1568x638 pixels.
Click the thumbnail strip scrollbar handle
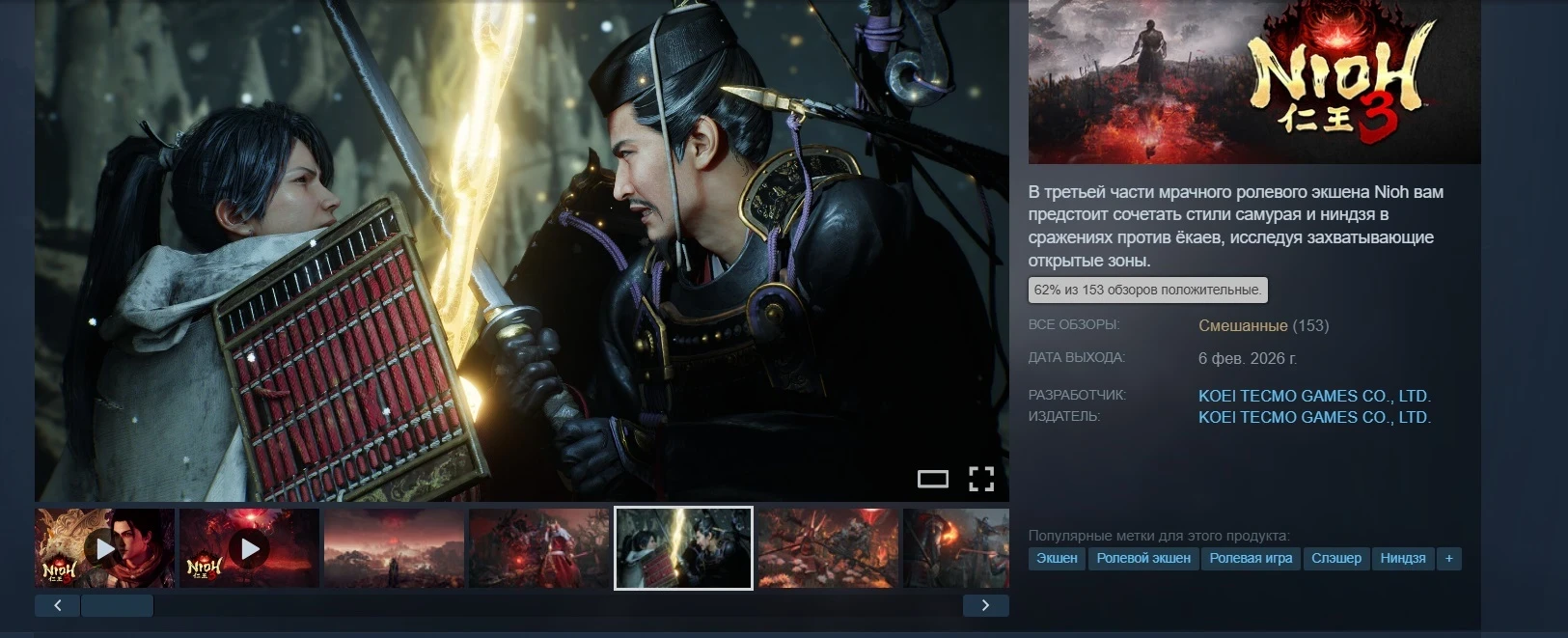[117, 605]
